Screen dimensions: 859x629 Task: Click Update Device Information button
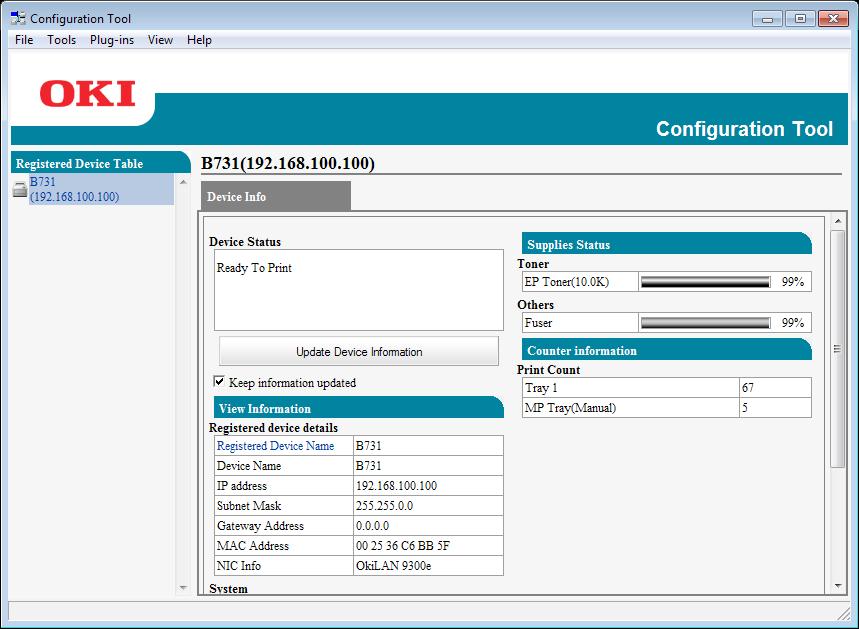pyautogui.click(x=359, y=351)
